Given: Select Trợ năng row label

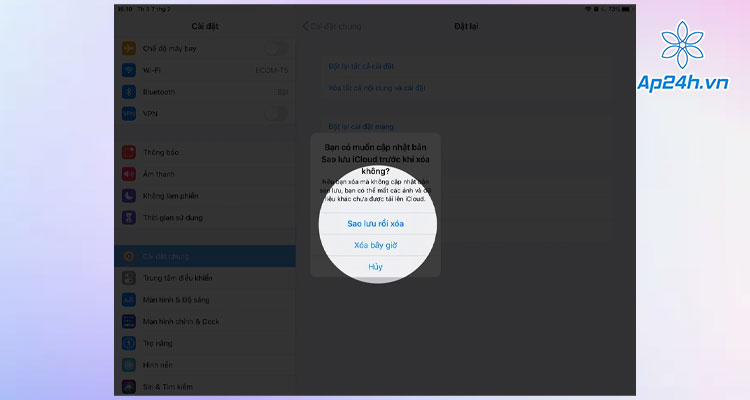Looking at the screenshot, I should click(x=157, y=344).
